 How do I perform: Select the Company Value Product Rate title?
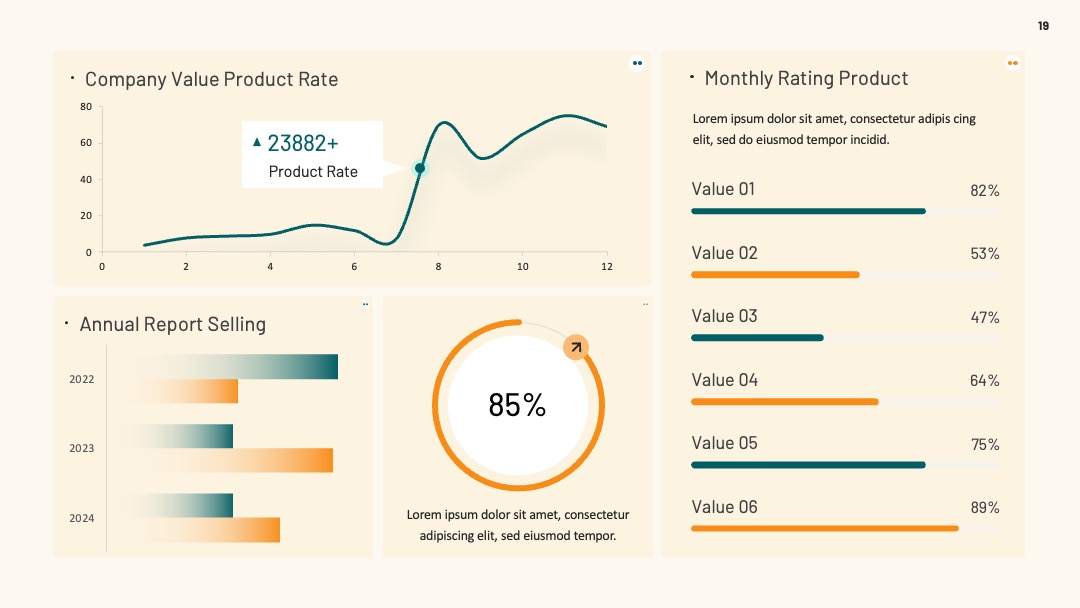(211, 79)
